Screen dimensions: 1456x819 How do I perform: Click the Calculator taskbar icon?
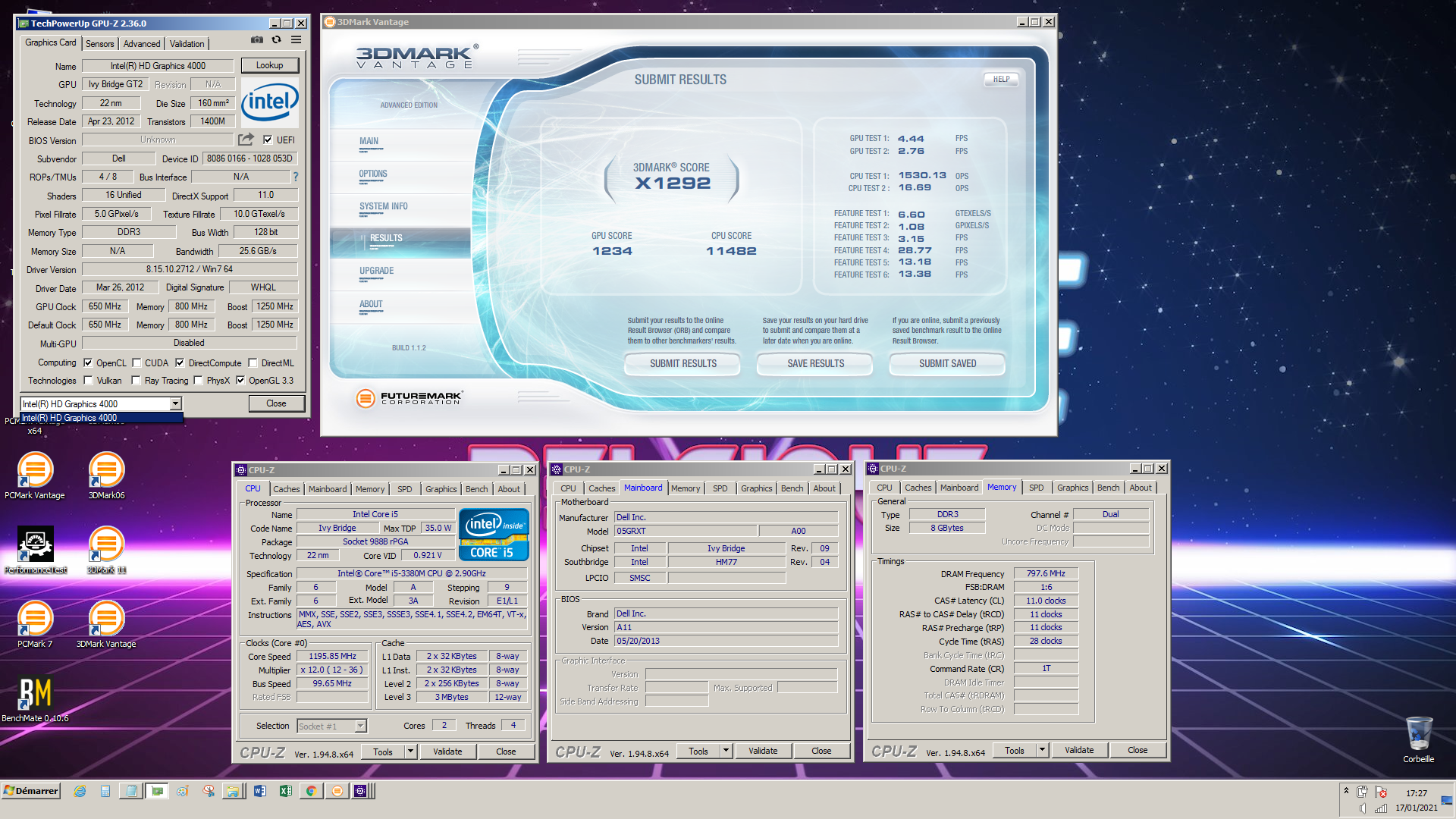click(105, 791)
